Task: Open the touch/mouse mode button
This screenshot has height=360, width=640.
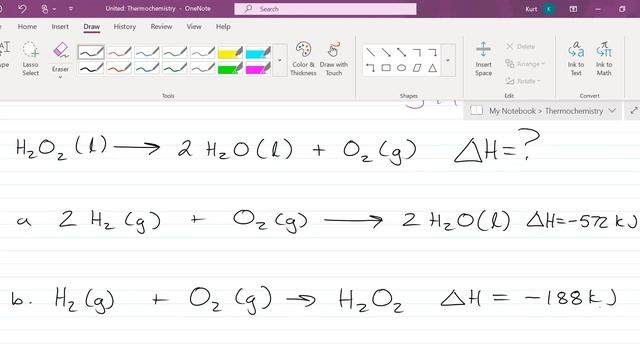Action: [45, 9]
